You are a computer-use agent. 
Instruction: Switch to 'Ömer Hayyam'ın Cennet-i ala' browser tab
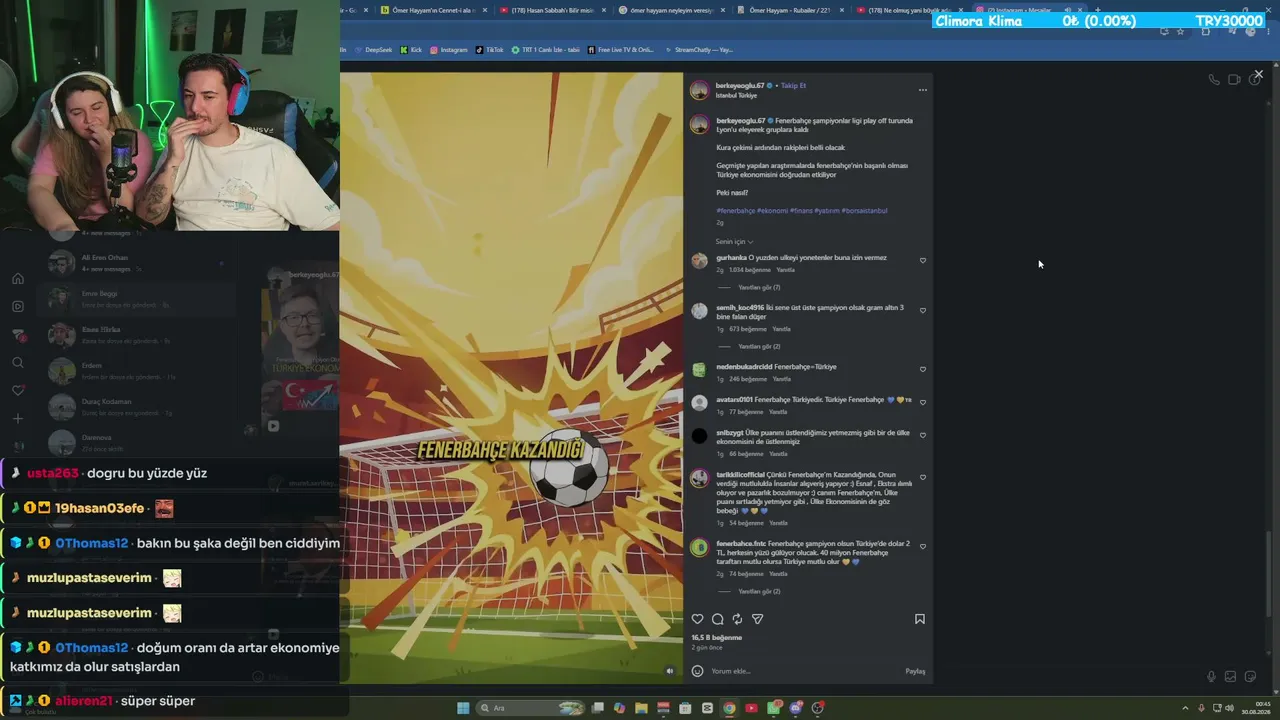coord(432,10)
